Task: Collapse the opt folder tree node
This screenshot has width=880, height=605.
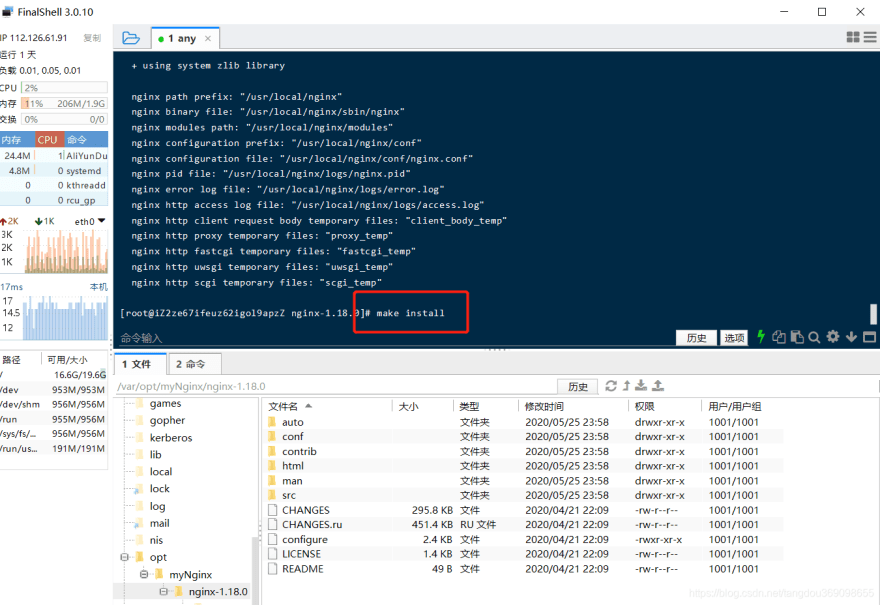Action: (x=125, y=557)
